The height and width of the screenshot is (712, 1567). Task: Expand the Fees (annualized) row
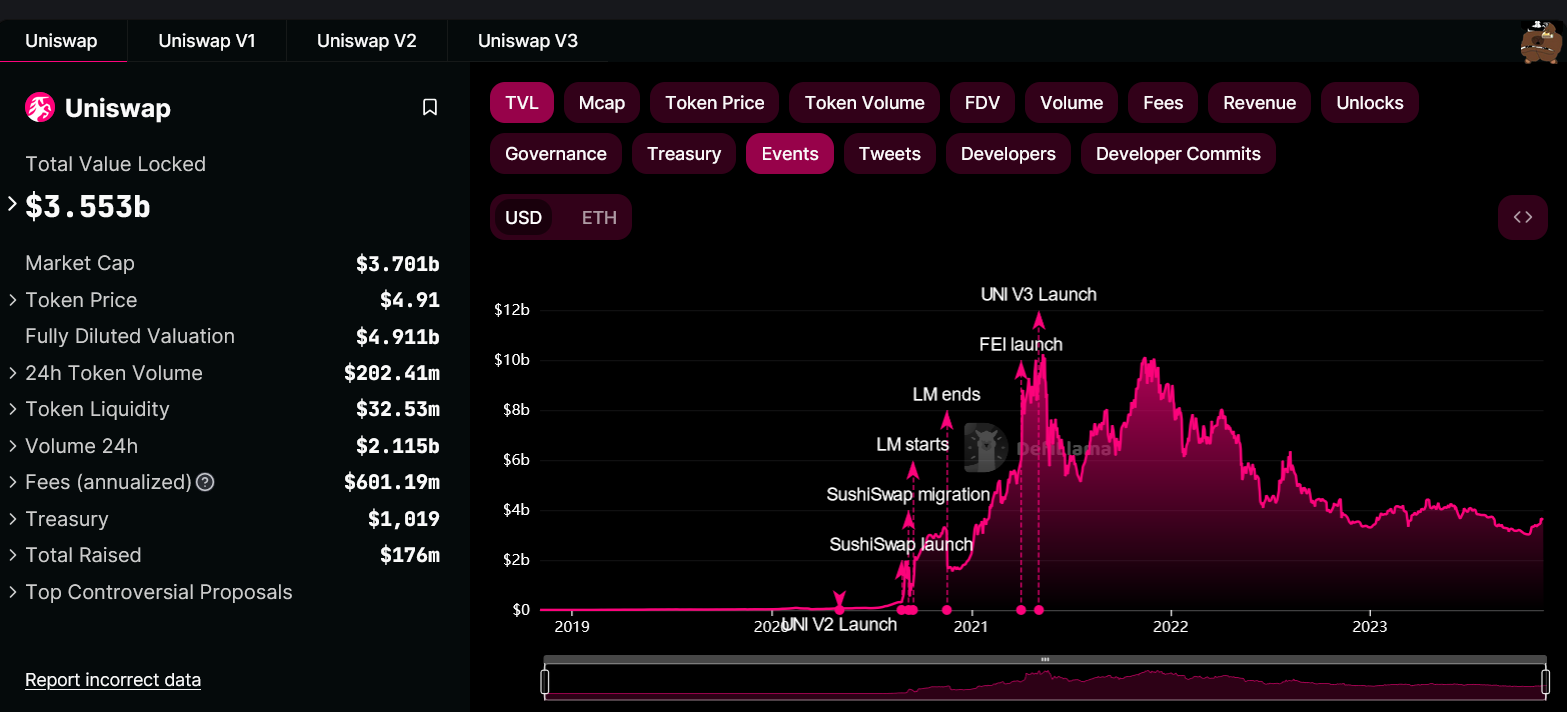12,482
